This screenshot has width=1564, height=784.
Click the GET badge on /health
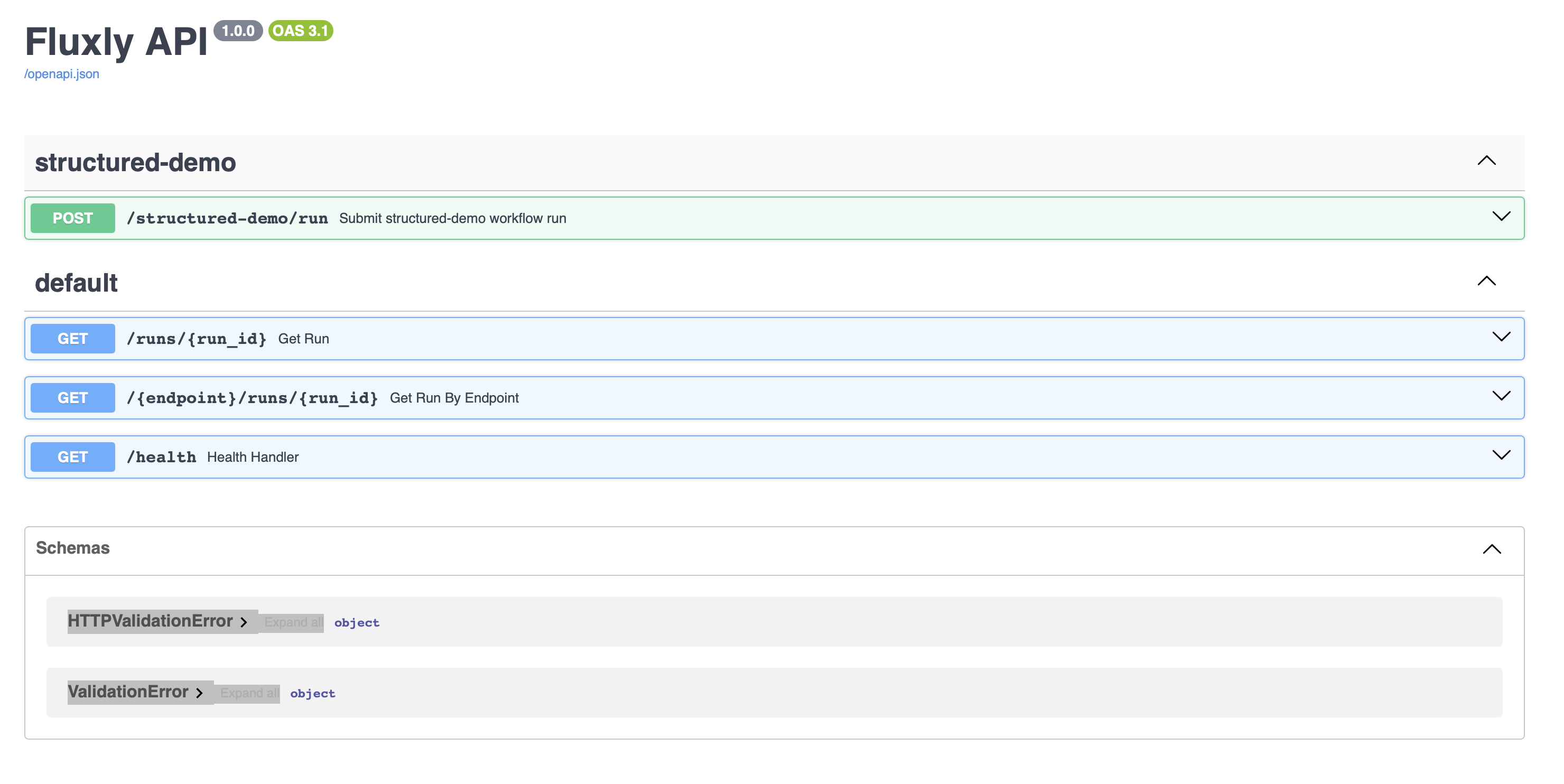[72, 456]
